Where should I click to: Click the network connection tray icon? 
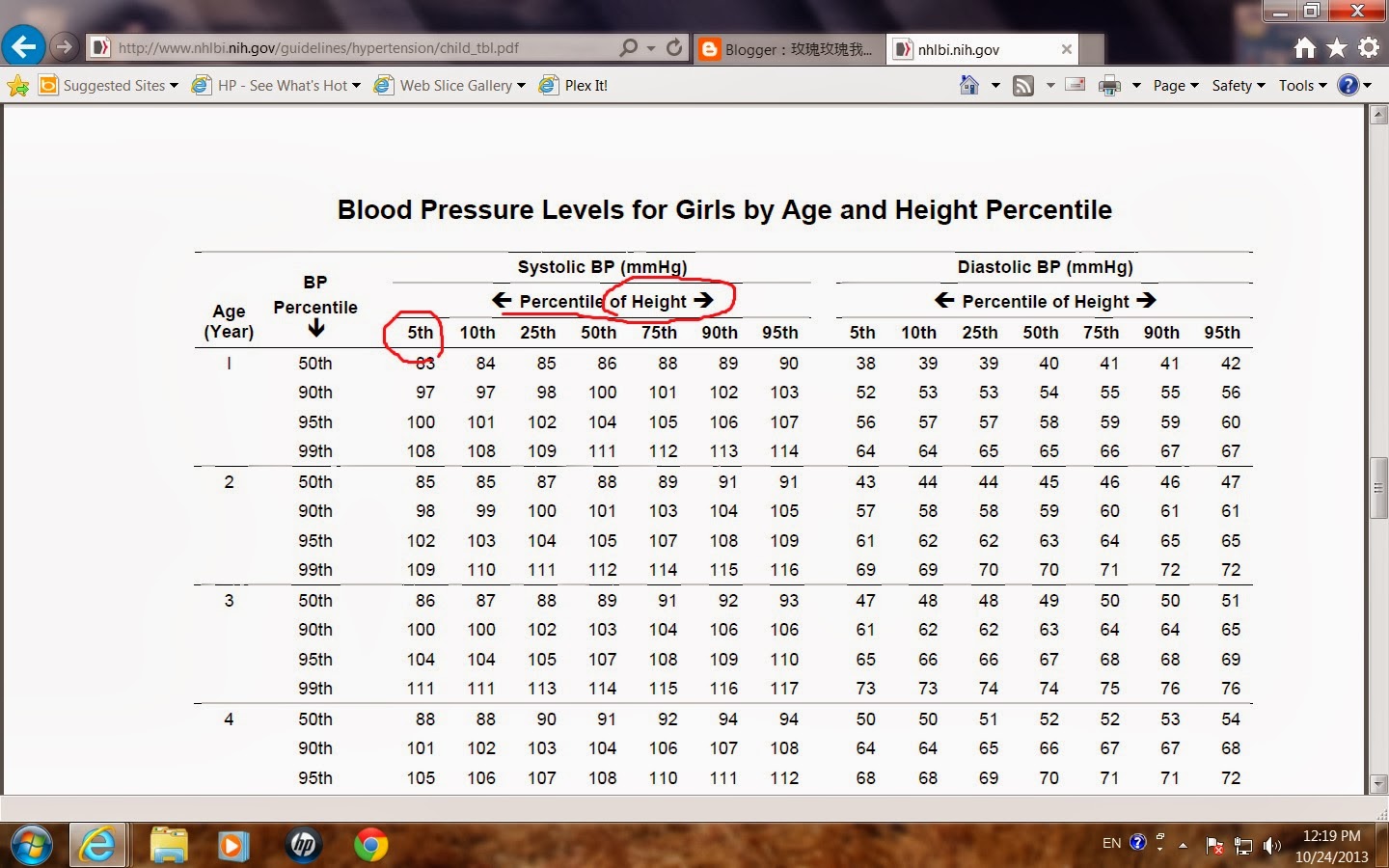pos(1243,846)
